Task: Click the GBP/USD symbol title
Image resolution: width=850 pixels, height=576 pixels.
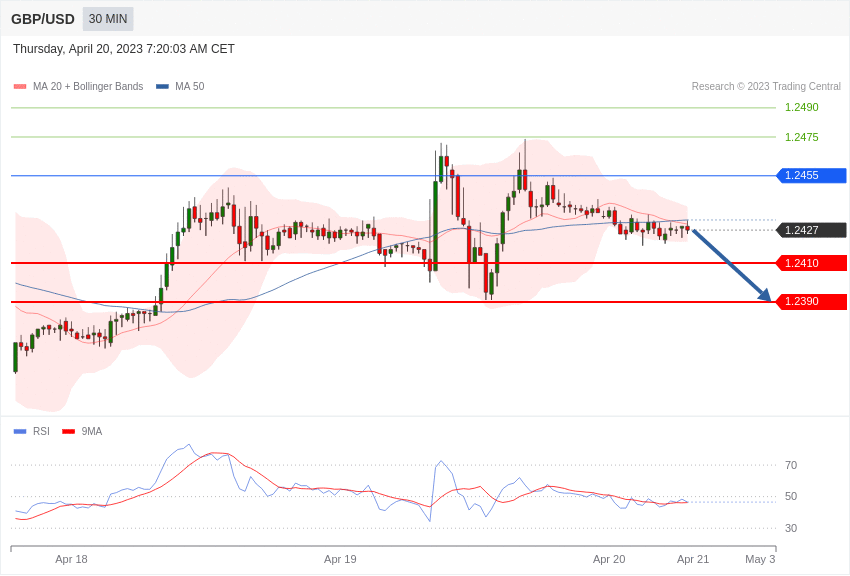Action: (x=43, y=19)
